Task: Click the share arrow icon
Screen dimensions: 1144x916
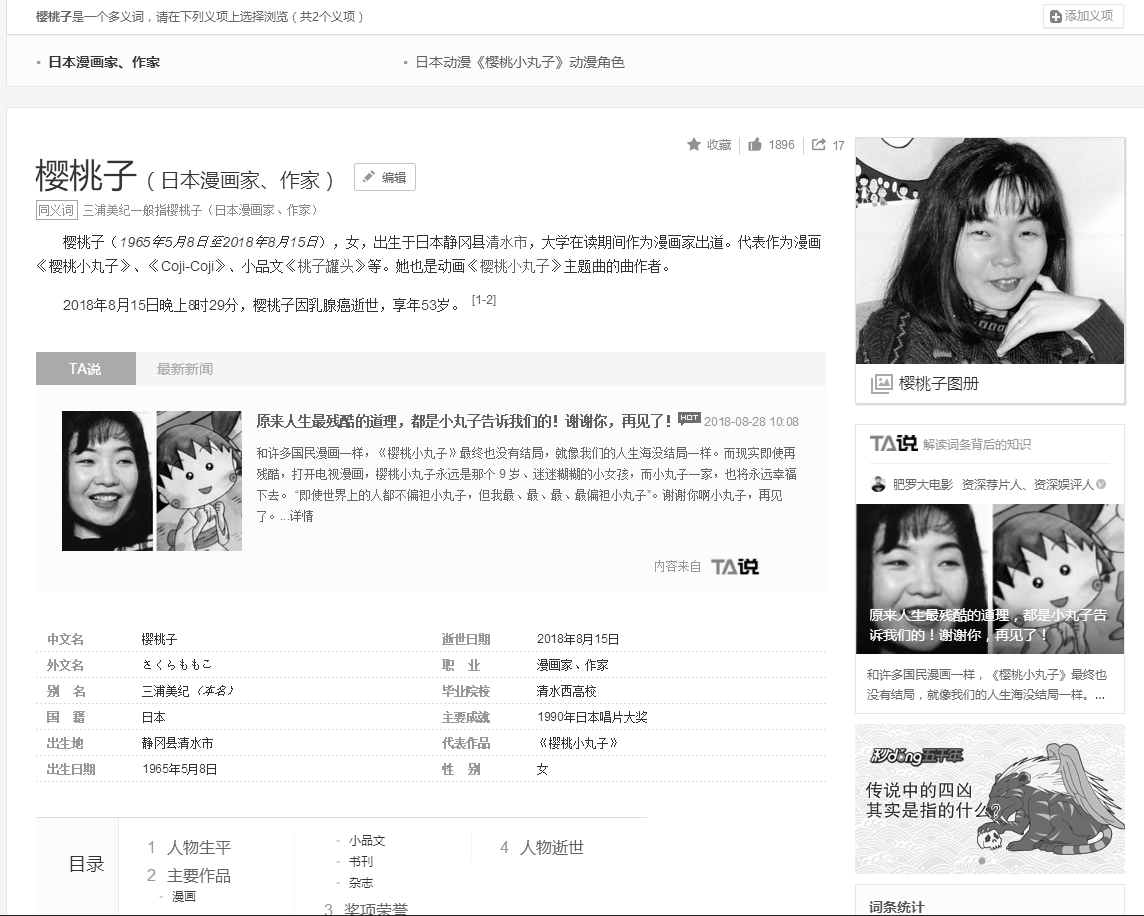Action: 819,145
